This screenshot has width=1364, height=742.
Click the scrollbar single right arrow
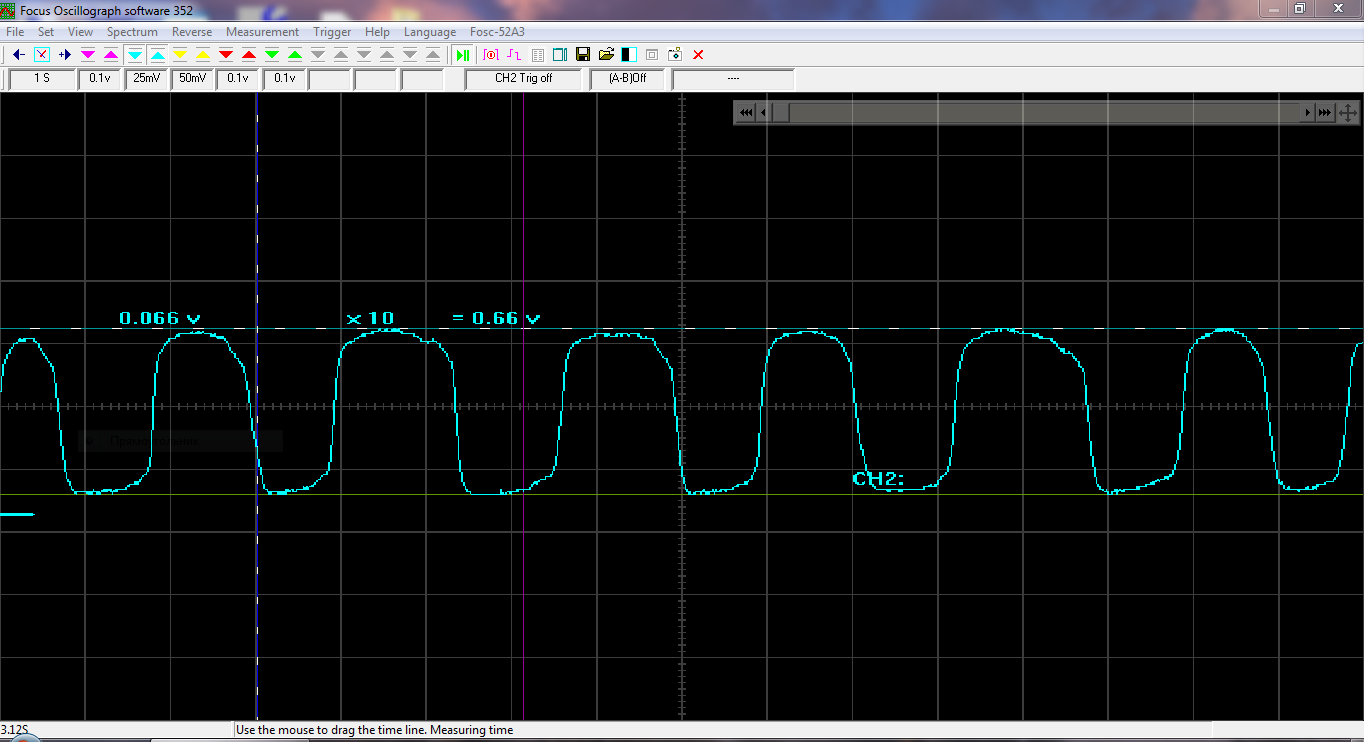click(x=1307, y=113)
